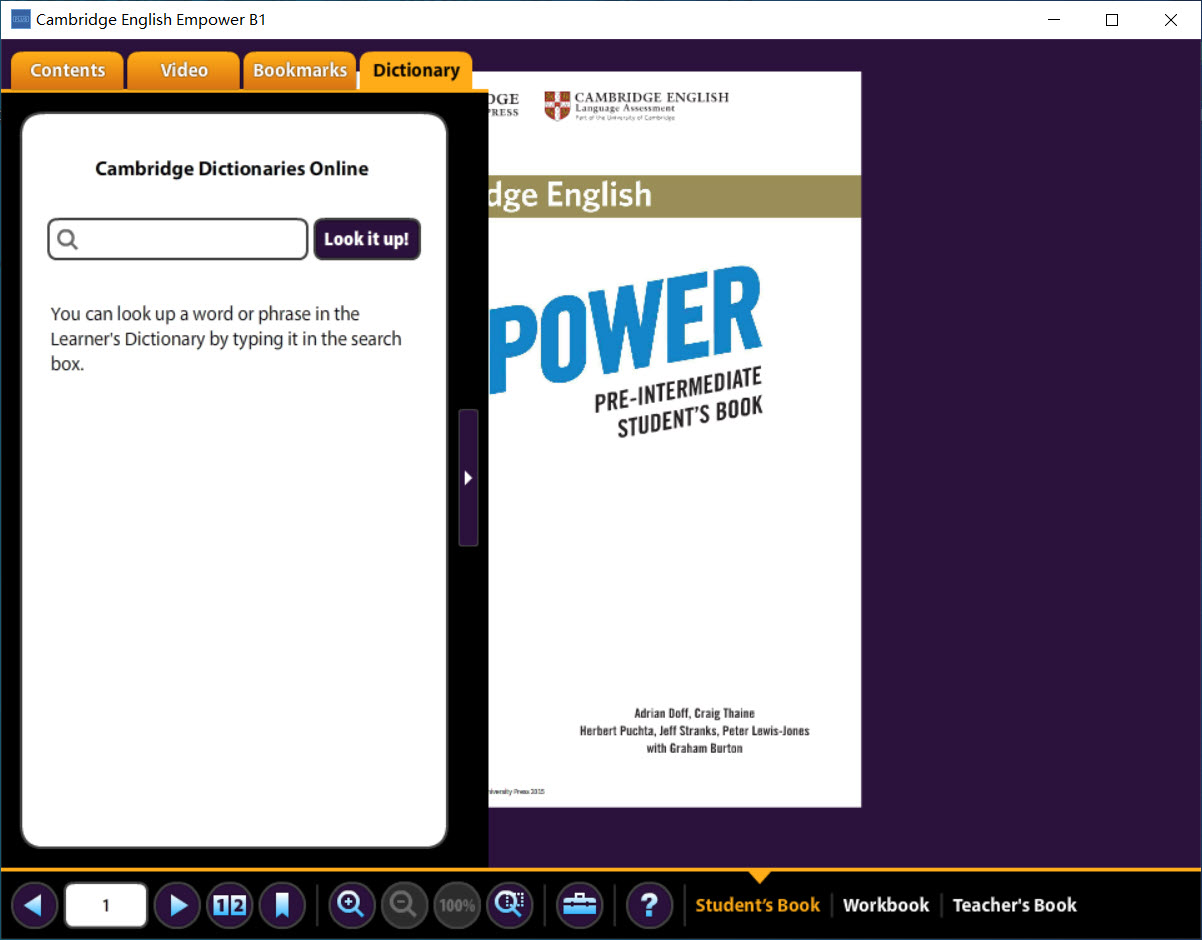Open help with the question mark icon

649,906
